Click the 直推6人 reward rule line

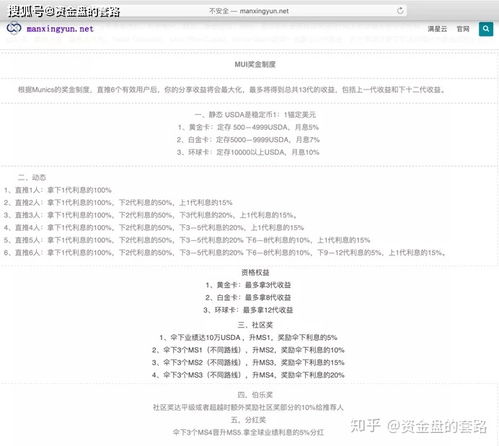[x=225, y=253]
